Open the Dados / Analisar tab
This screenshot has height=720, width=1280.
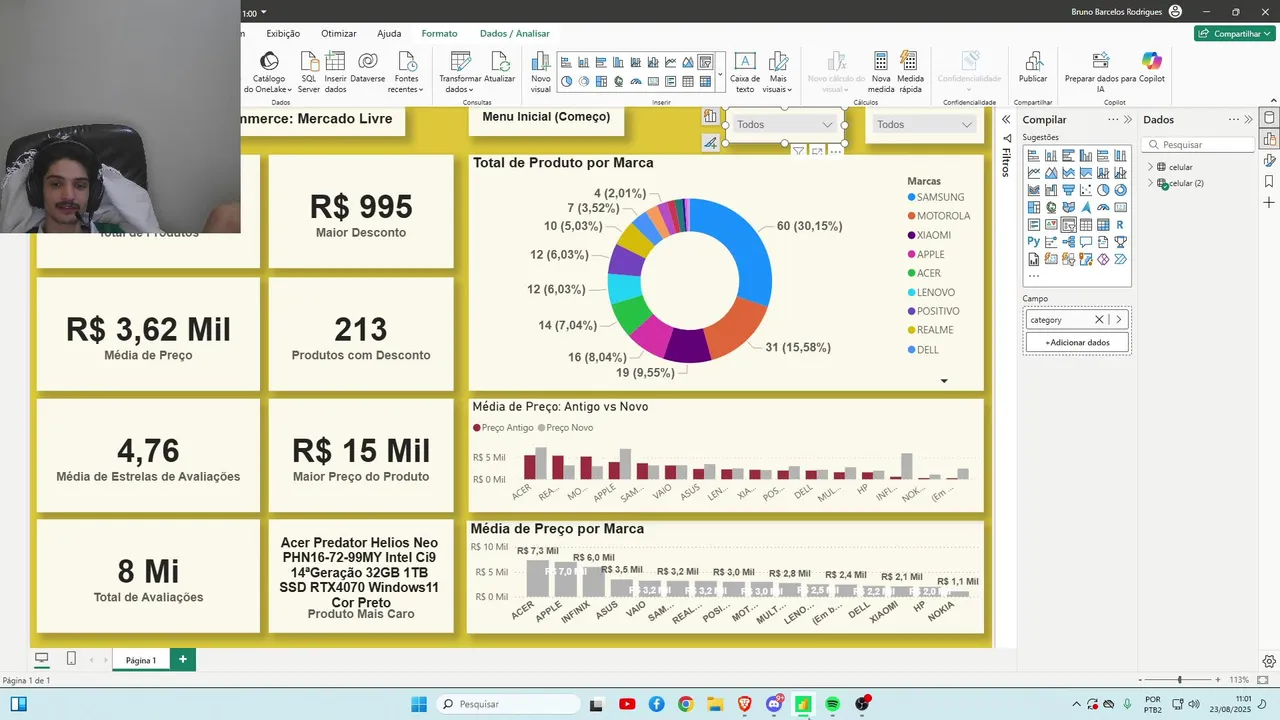pyautogui.click(x=514, y=34)
